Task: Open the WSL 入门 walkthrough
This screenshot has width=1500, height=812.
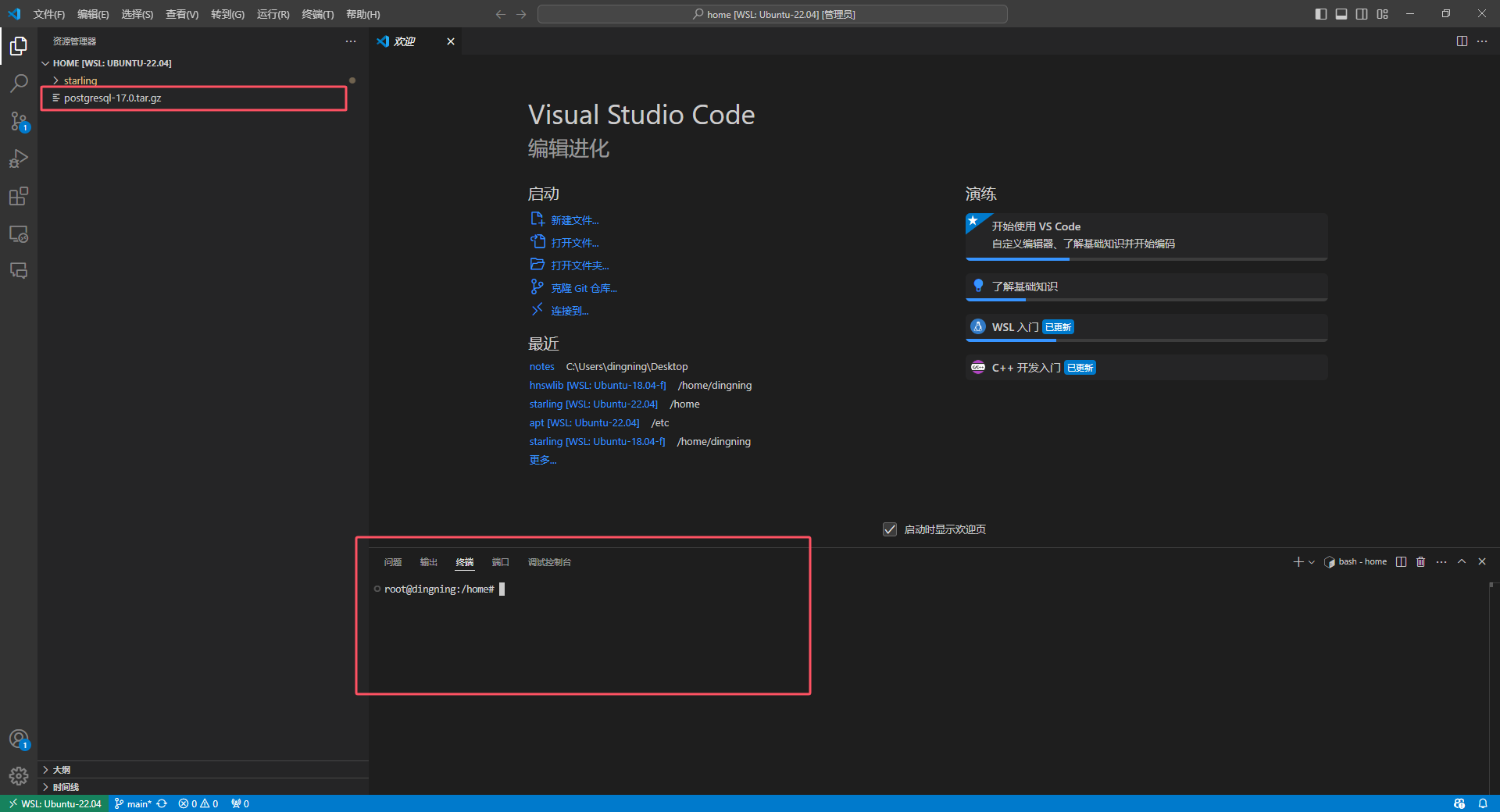Action: (x=1146, y=327)
